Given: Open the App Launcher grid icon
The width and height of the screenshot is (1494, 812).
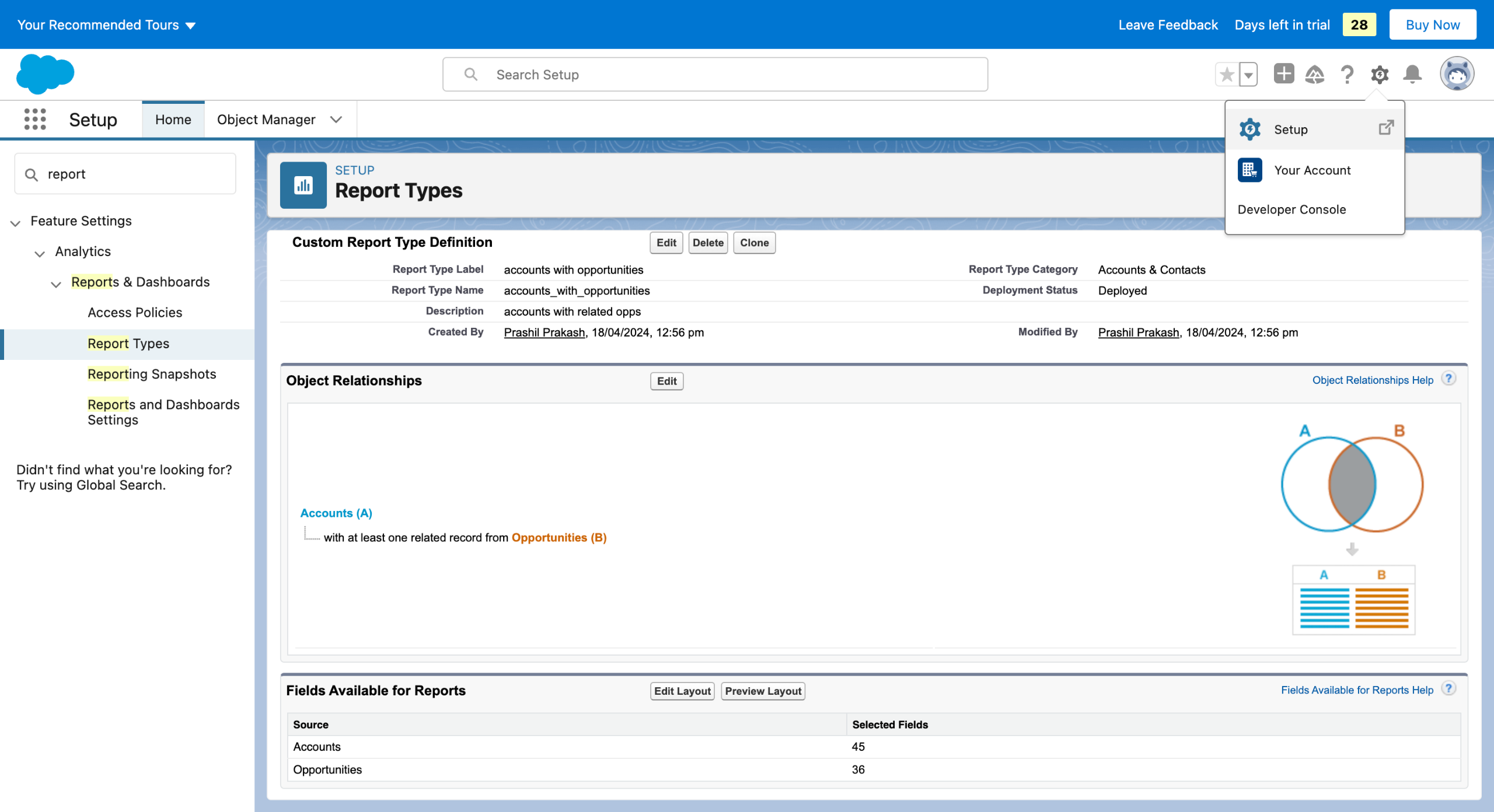Looking at the screenshot, I should pyautogui.click(x=35, y=119).
